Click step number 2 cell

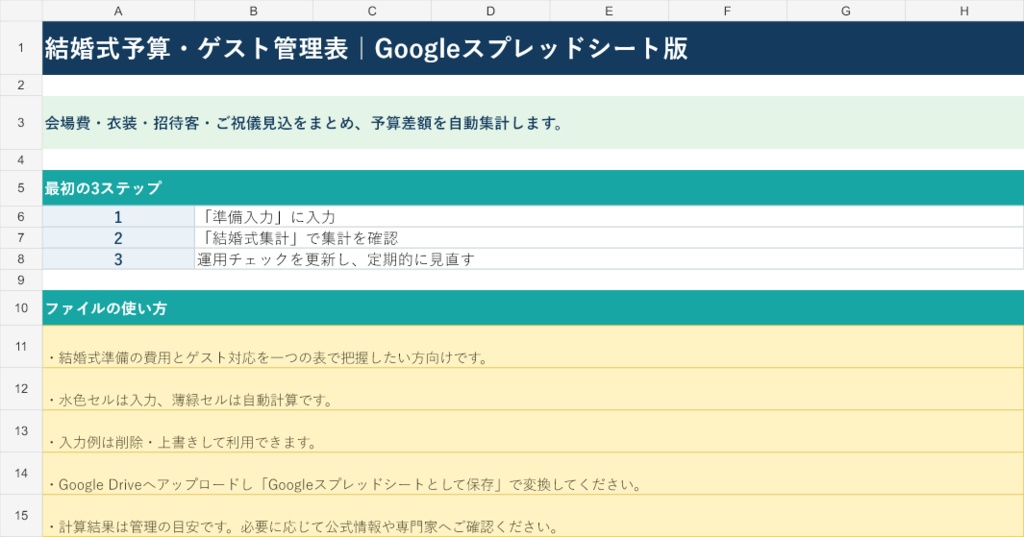tap(118, 238)
